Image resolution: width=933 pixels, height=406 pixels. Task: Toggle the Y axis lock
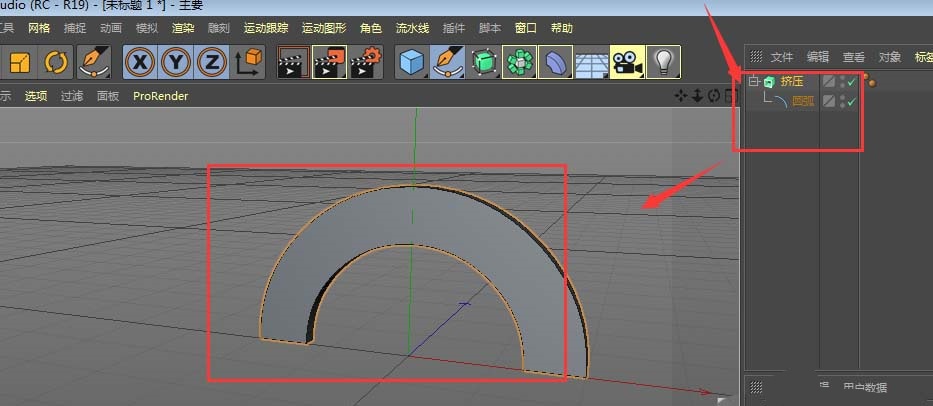[176, 63]
